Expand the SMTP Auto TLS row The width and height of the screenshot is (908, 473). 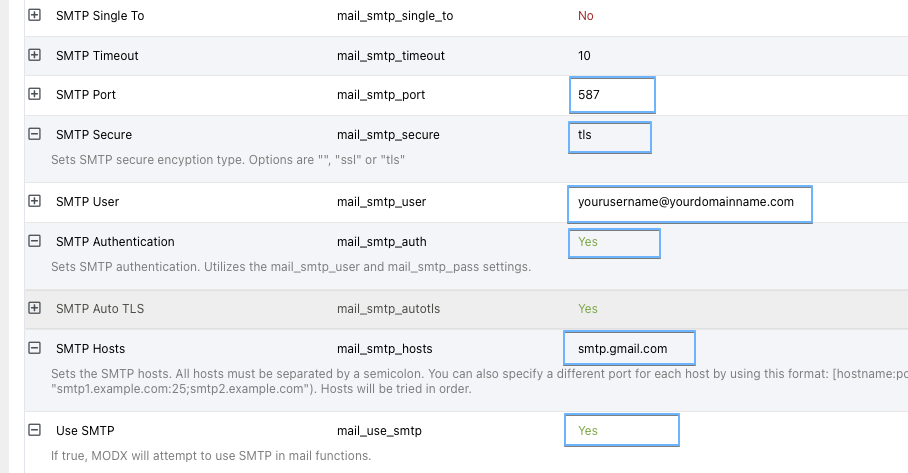pos(35,308)
